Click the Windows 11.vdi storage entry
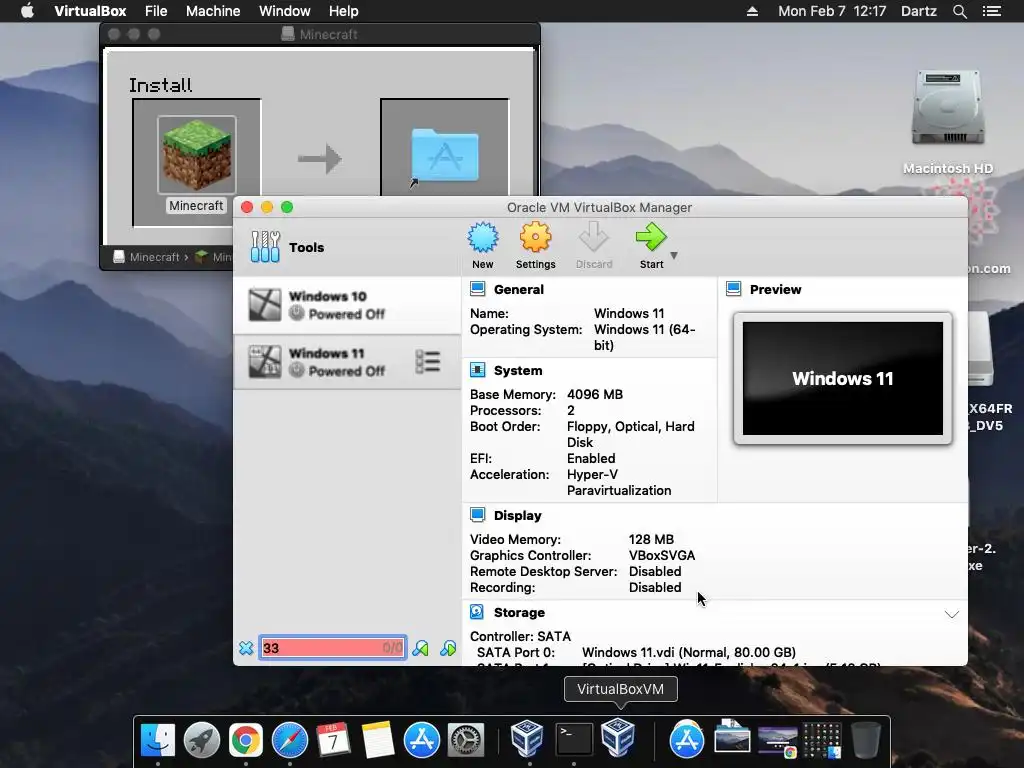Viewport: 1024px width, 768px height. [689, 652]
